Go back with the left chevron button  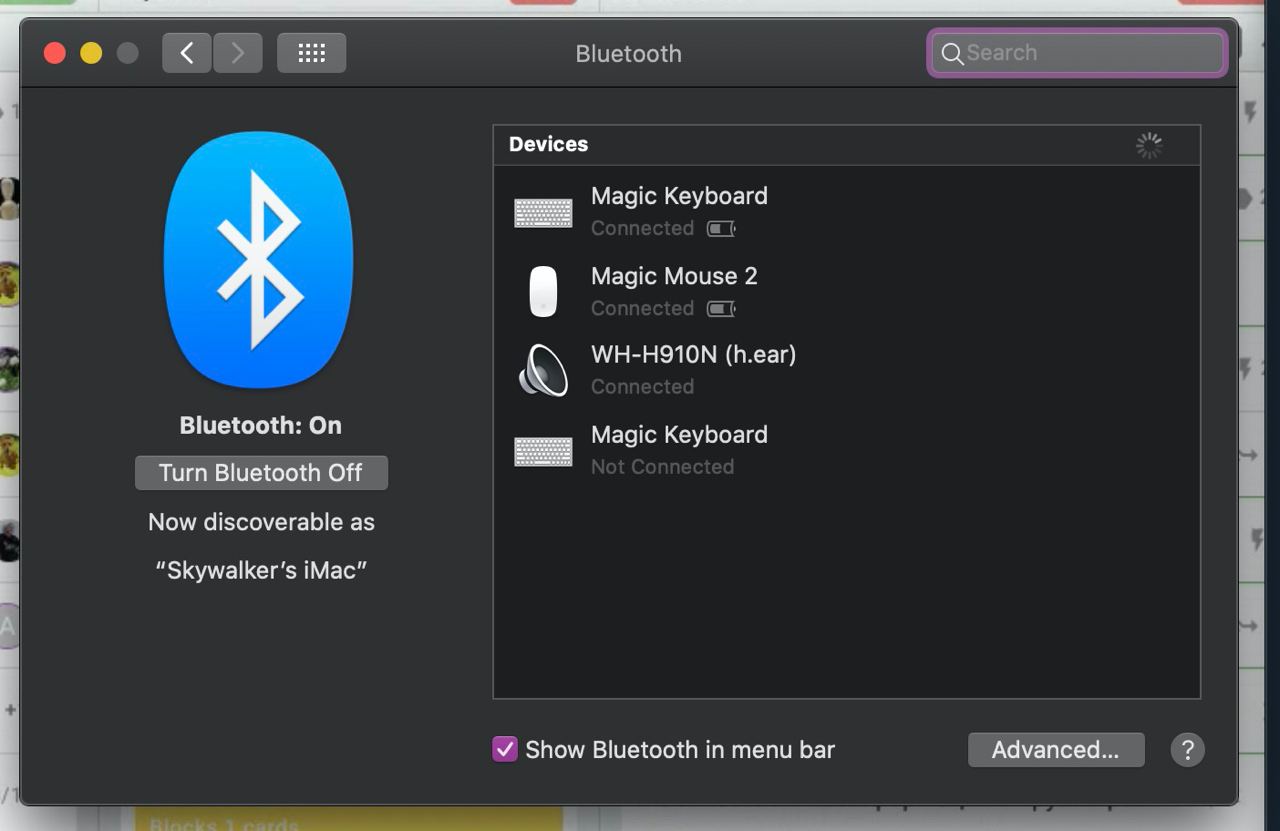click(x=187, y=53)
